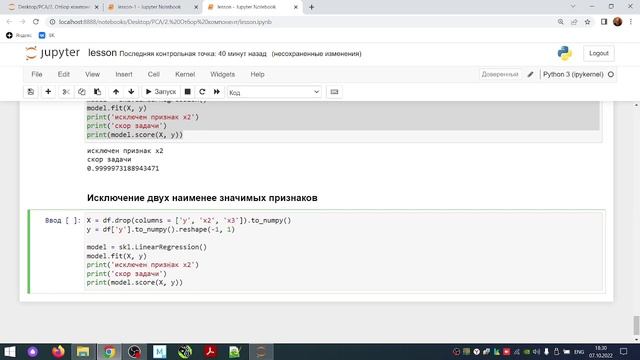Click the notebook vertical scrollbar thumb

point(636,325)
